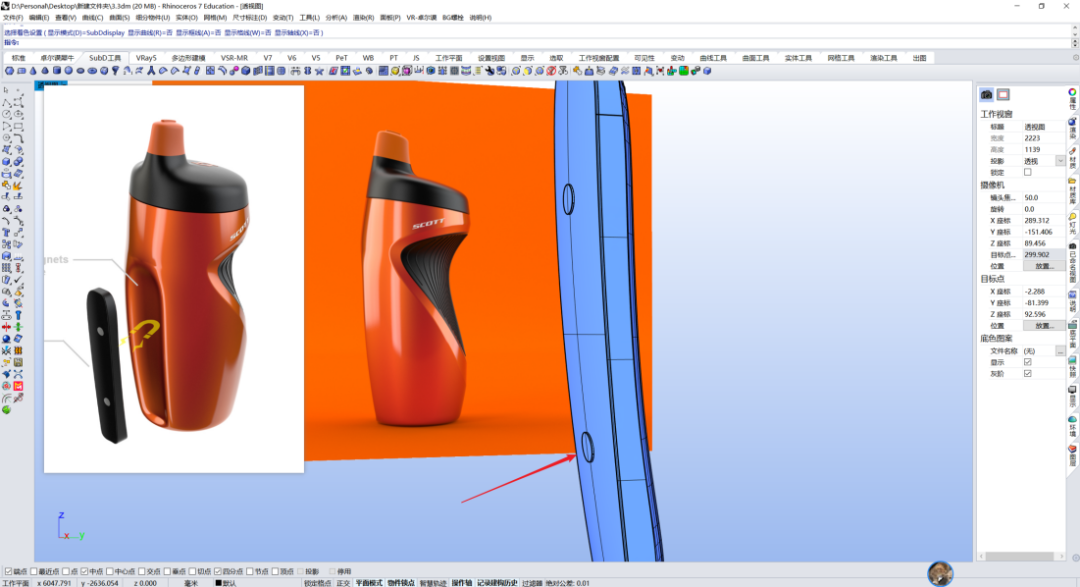Click the camera icon in the properties panel

click(x=986, y=94)
